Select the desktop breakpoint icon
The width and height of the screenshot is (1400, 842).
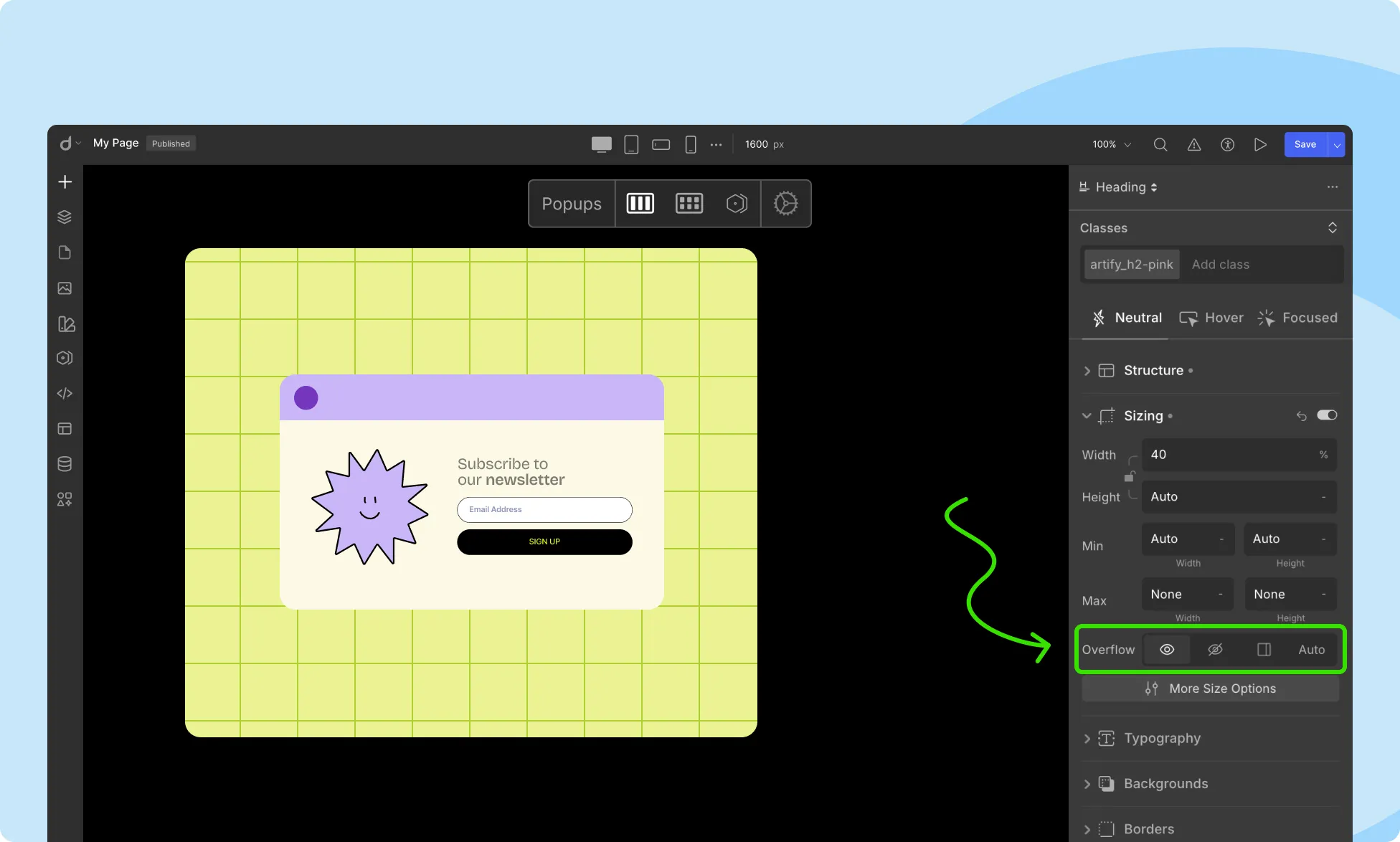(x=601, y=144)
